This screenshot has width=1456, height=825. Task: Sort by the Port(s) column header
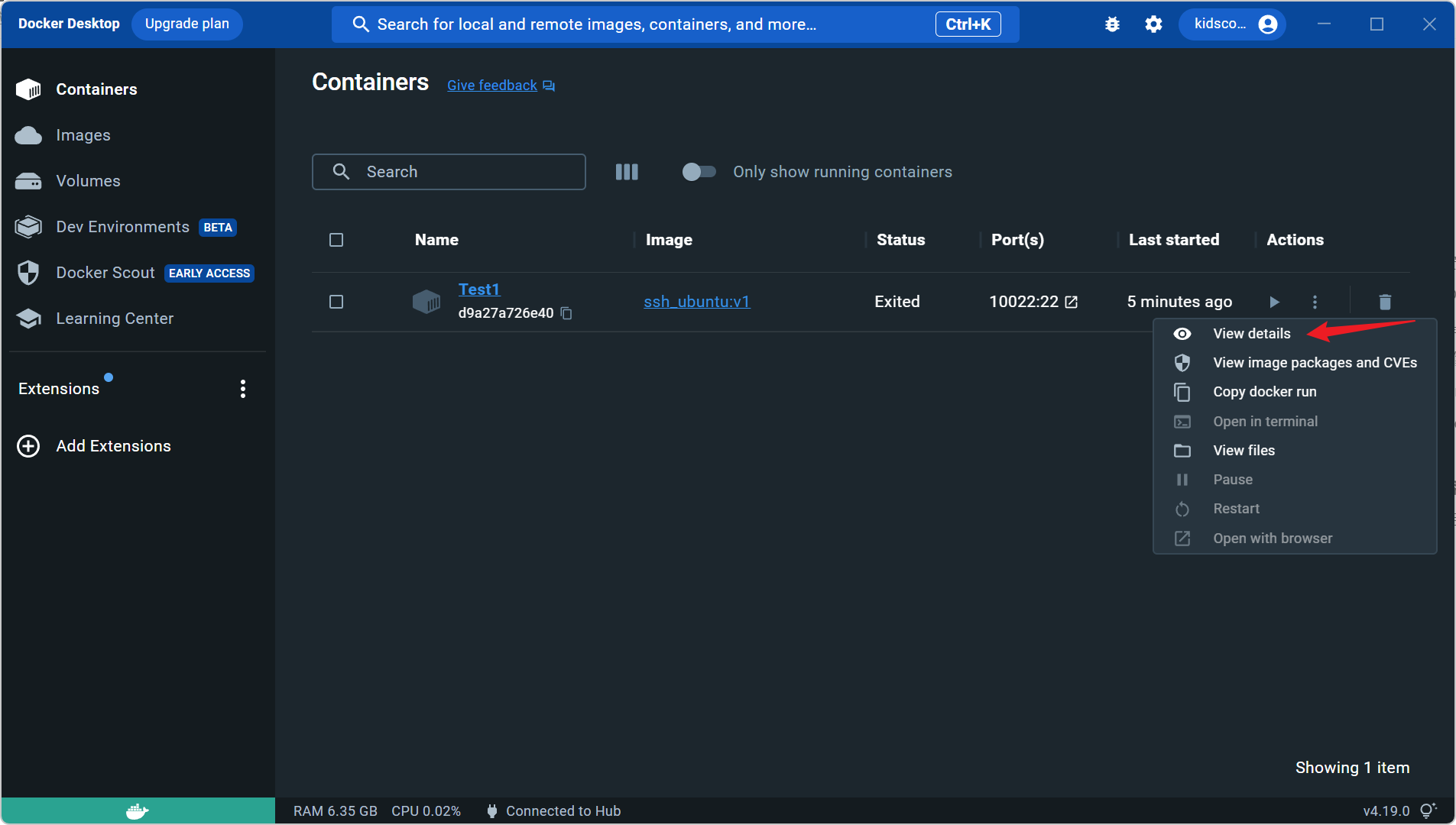1017,240
